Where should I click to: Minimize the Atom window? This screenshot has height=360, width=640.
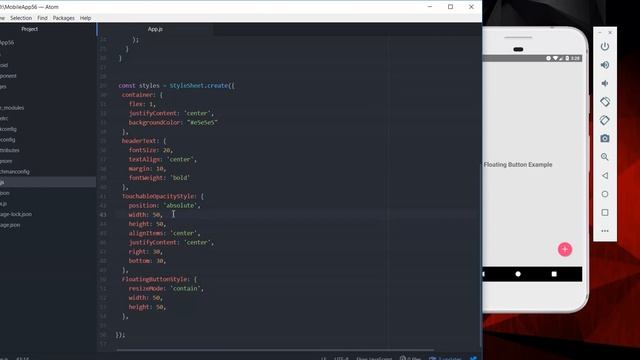[430, 7]
